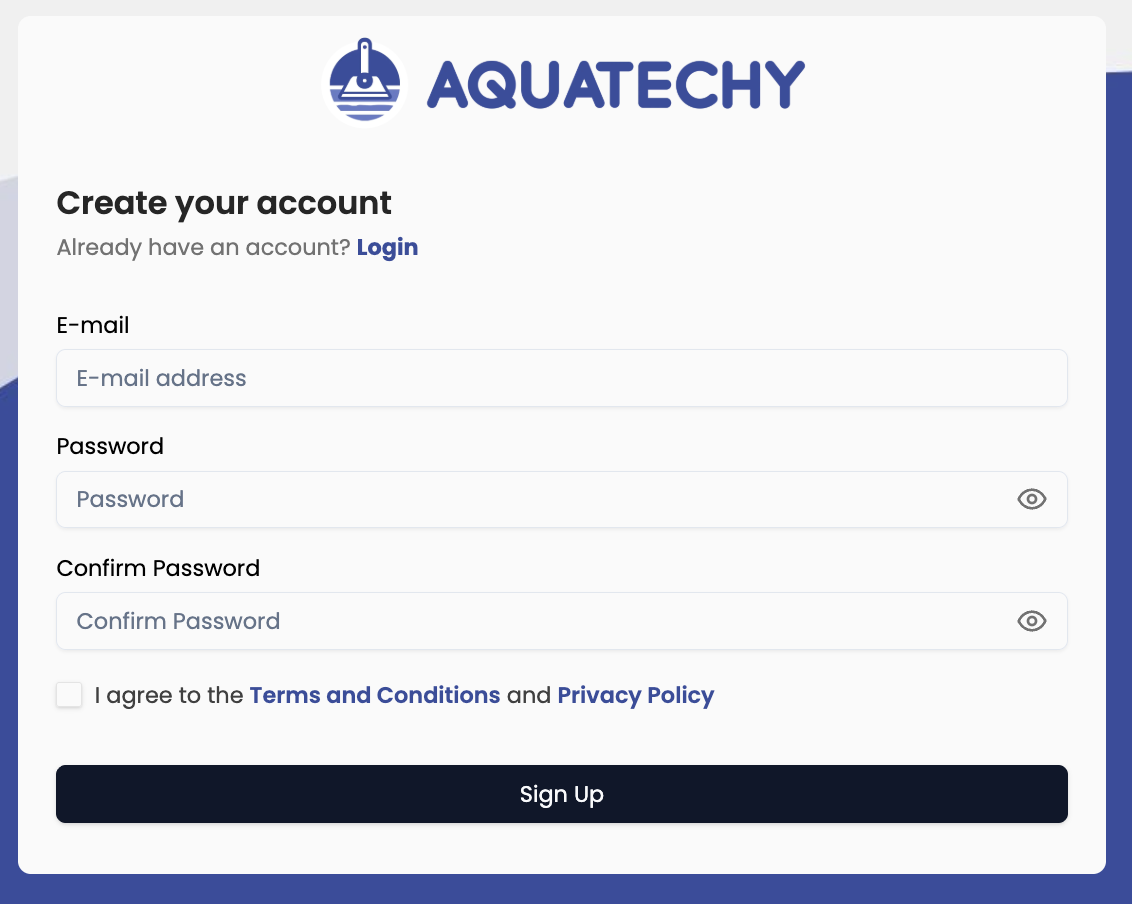Click the Confirm Password label
The image size is (1132, 904).
(158, 568)
